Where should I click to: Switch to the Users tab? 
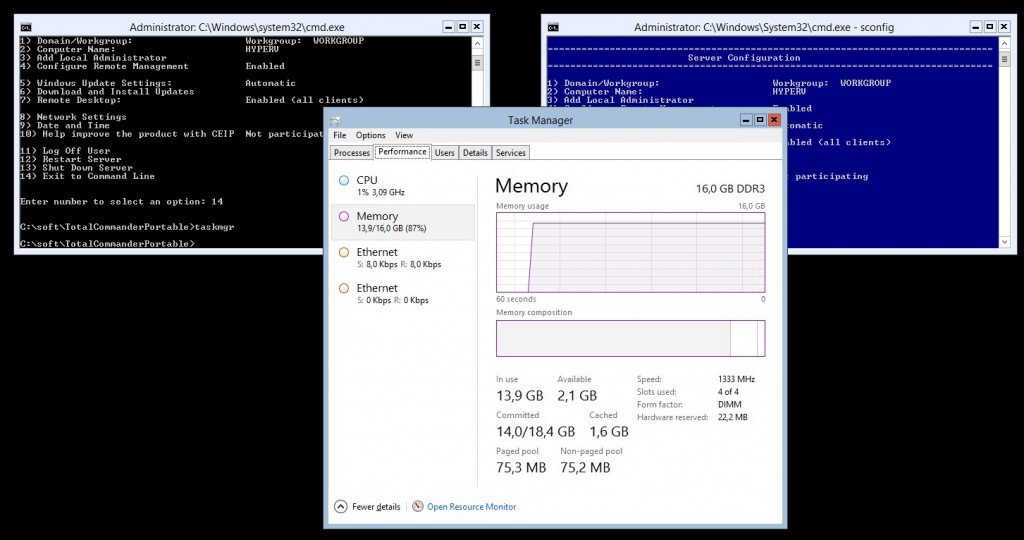[444, 153]
